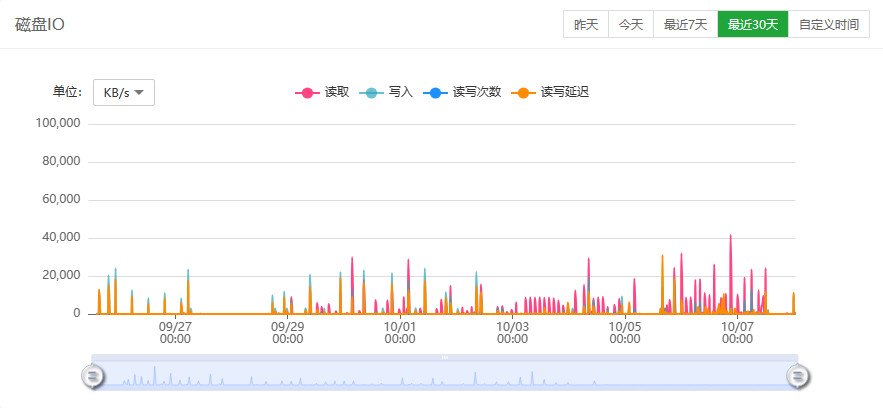Select the 昨天 time range tab
This screenshot has width=883, height=408.
click(586, 25)
